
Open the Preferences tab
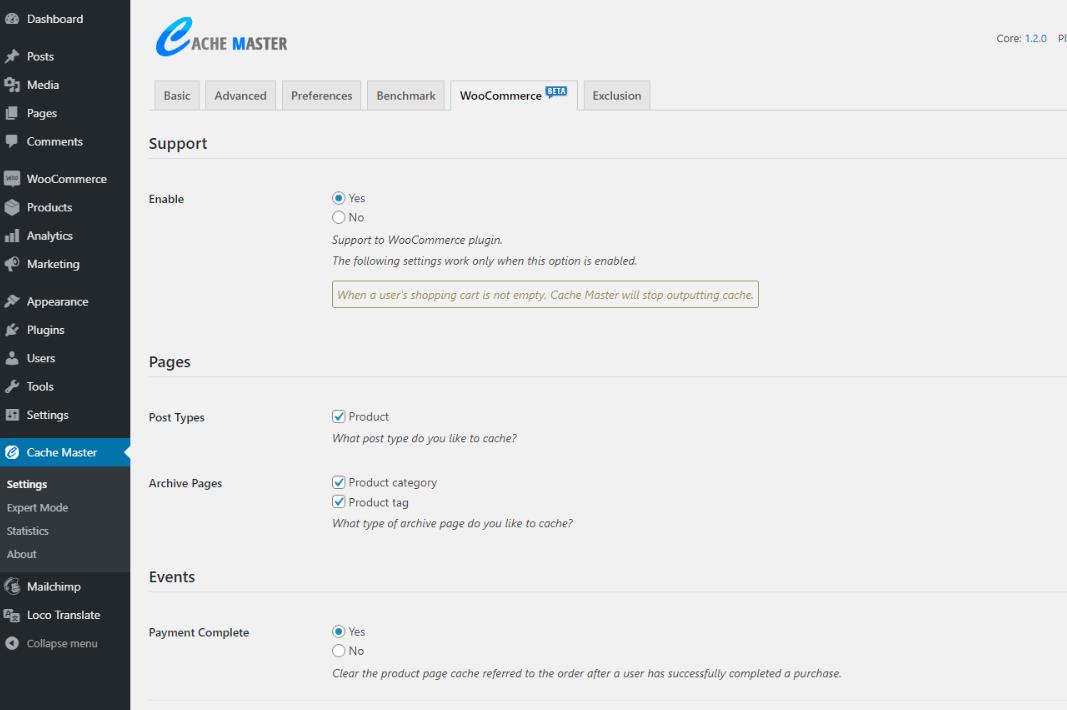(321, 96)
